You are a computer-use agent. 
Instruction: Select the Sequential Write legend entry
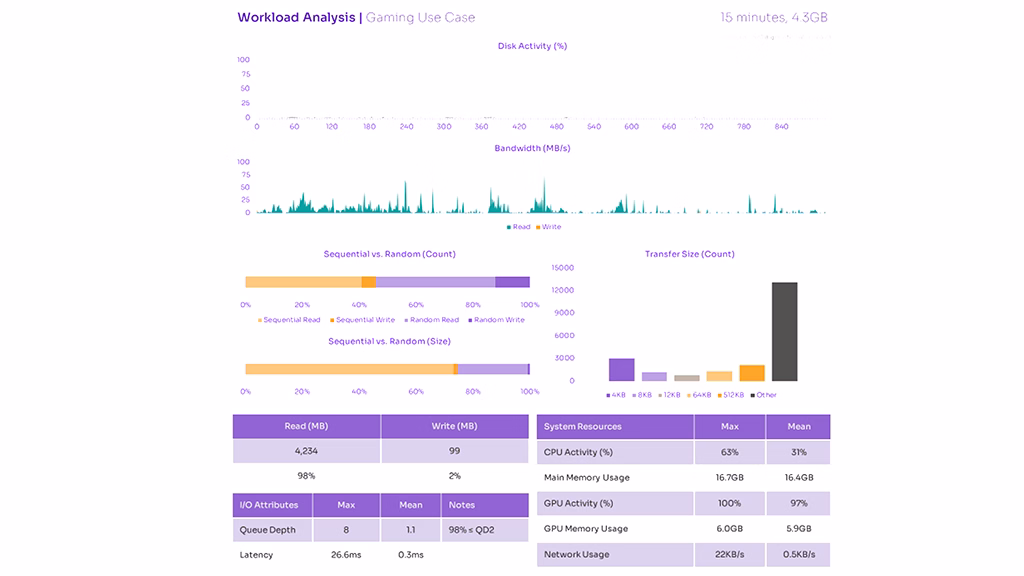click(x=362, y=320)
